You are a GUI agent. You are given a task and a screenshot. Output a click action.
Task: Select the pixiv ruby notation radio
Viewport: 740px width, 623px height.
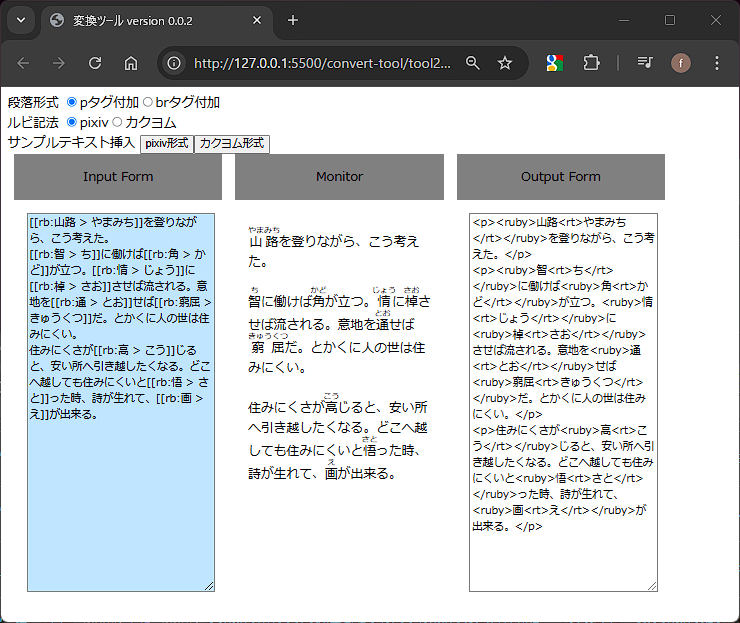coord(72,122)
